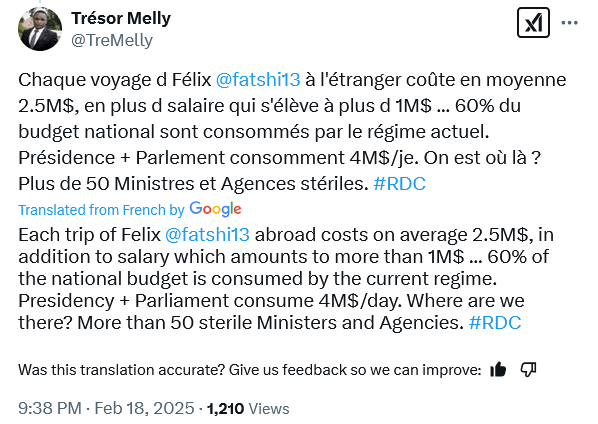Click the thumbs down translation feedback icon
This screenshot has height=424, width=598.
click(x=529, y=369)
